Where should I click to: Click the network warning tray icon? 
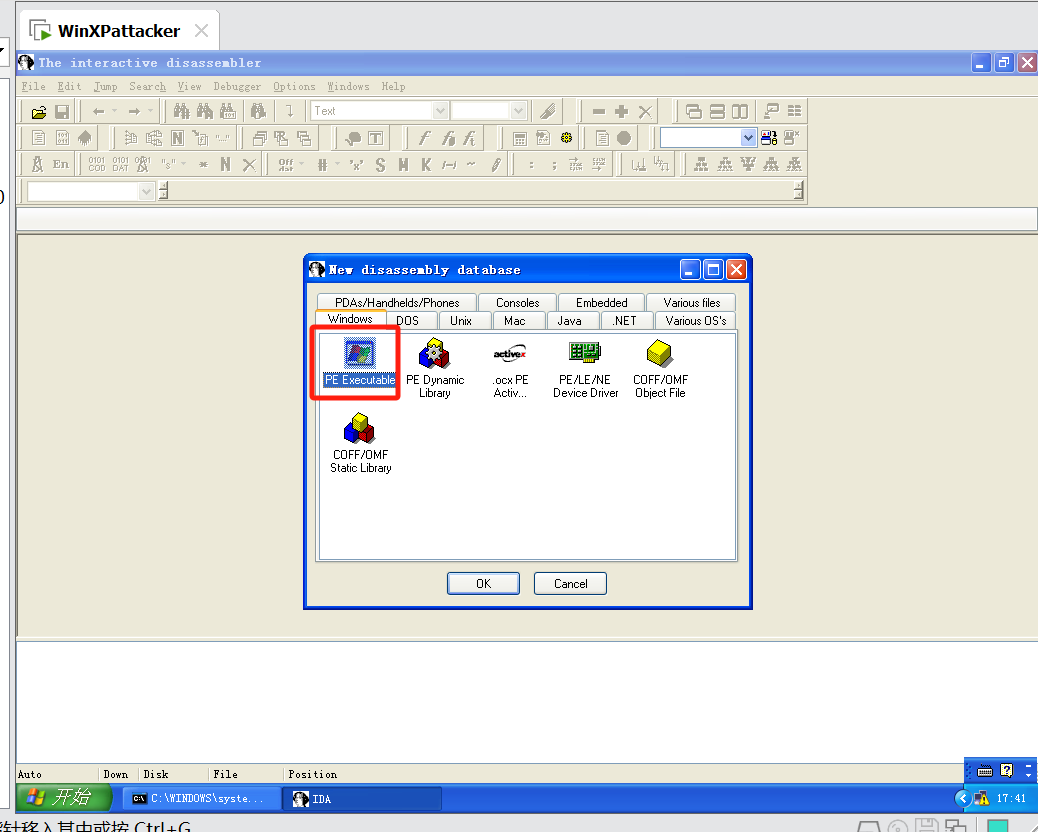tap(981, 798)
